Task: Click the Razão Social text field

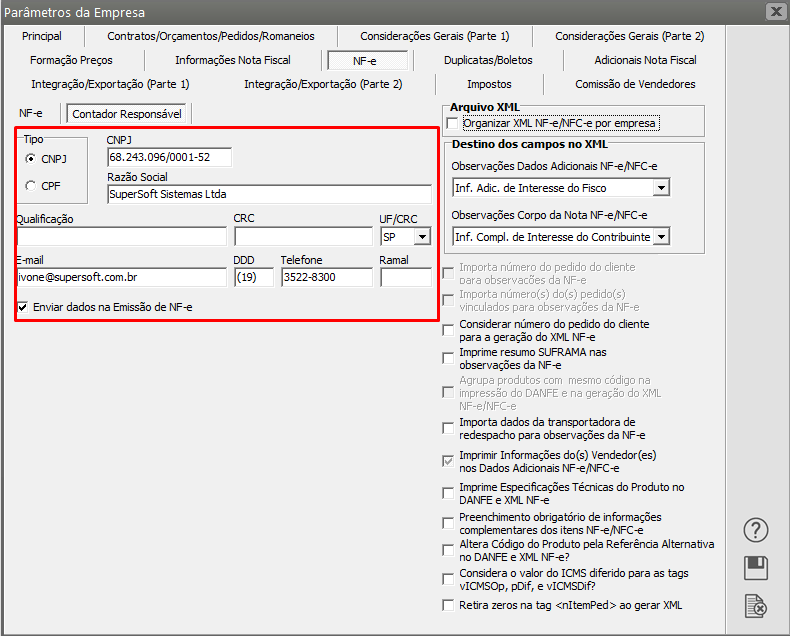Action: pyautogui.click(x=269, y=195)
